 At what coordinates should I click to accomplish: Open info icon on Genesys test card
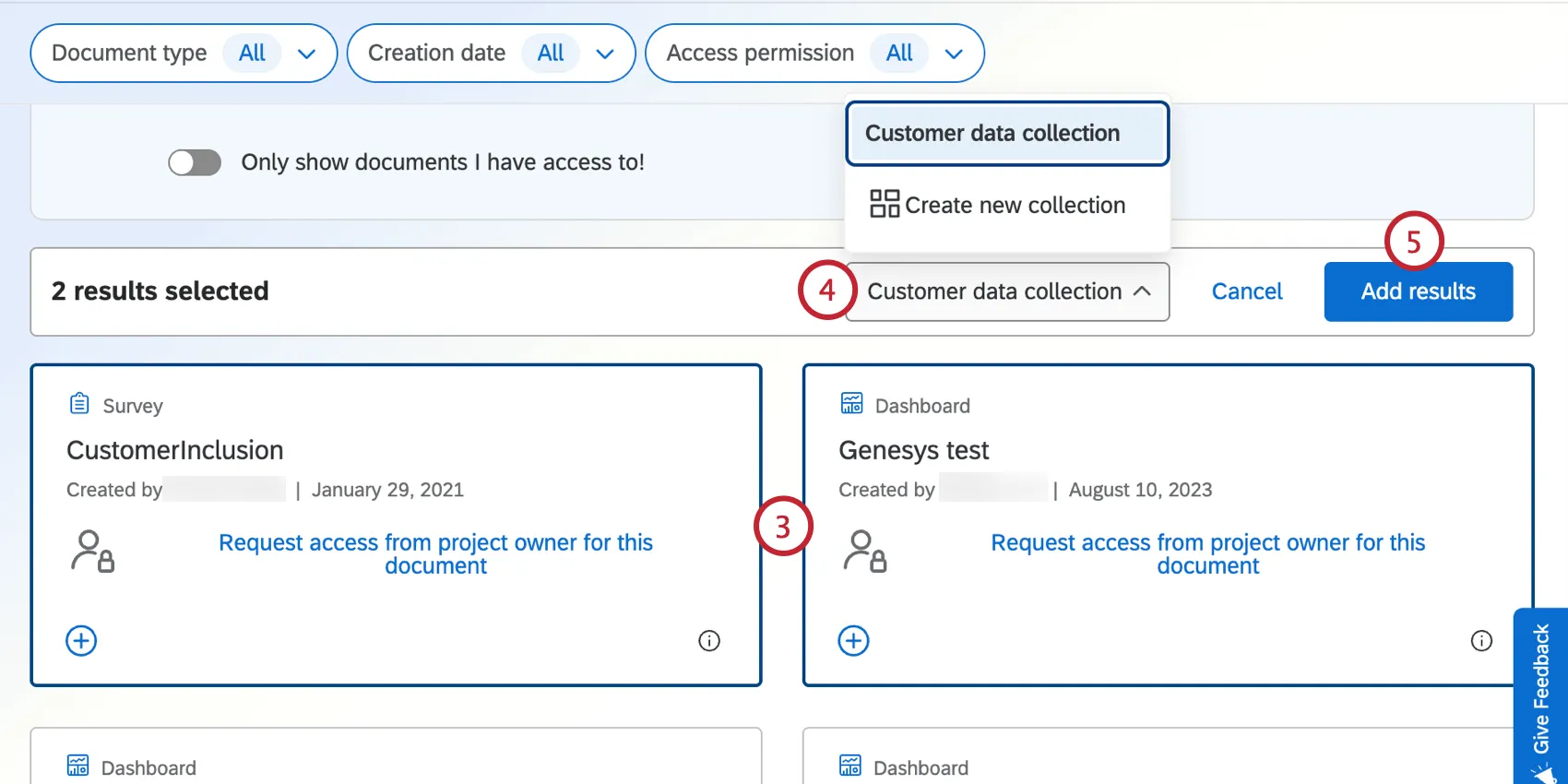point(1481,641)
